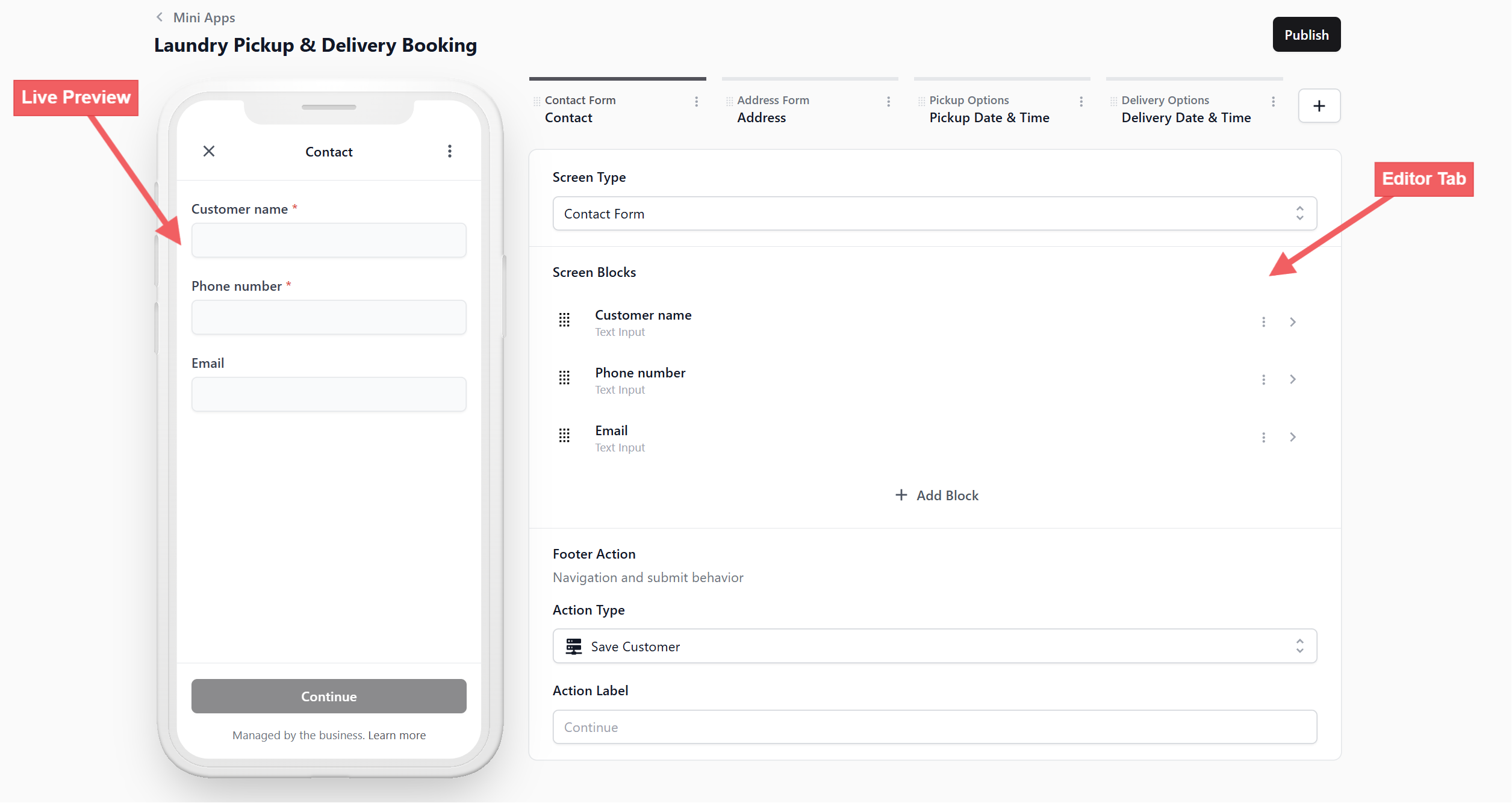Open the preview header's three-dot menu
The image size is (1512, 803).
pos(449,151)
